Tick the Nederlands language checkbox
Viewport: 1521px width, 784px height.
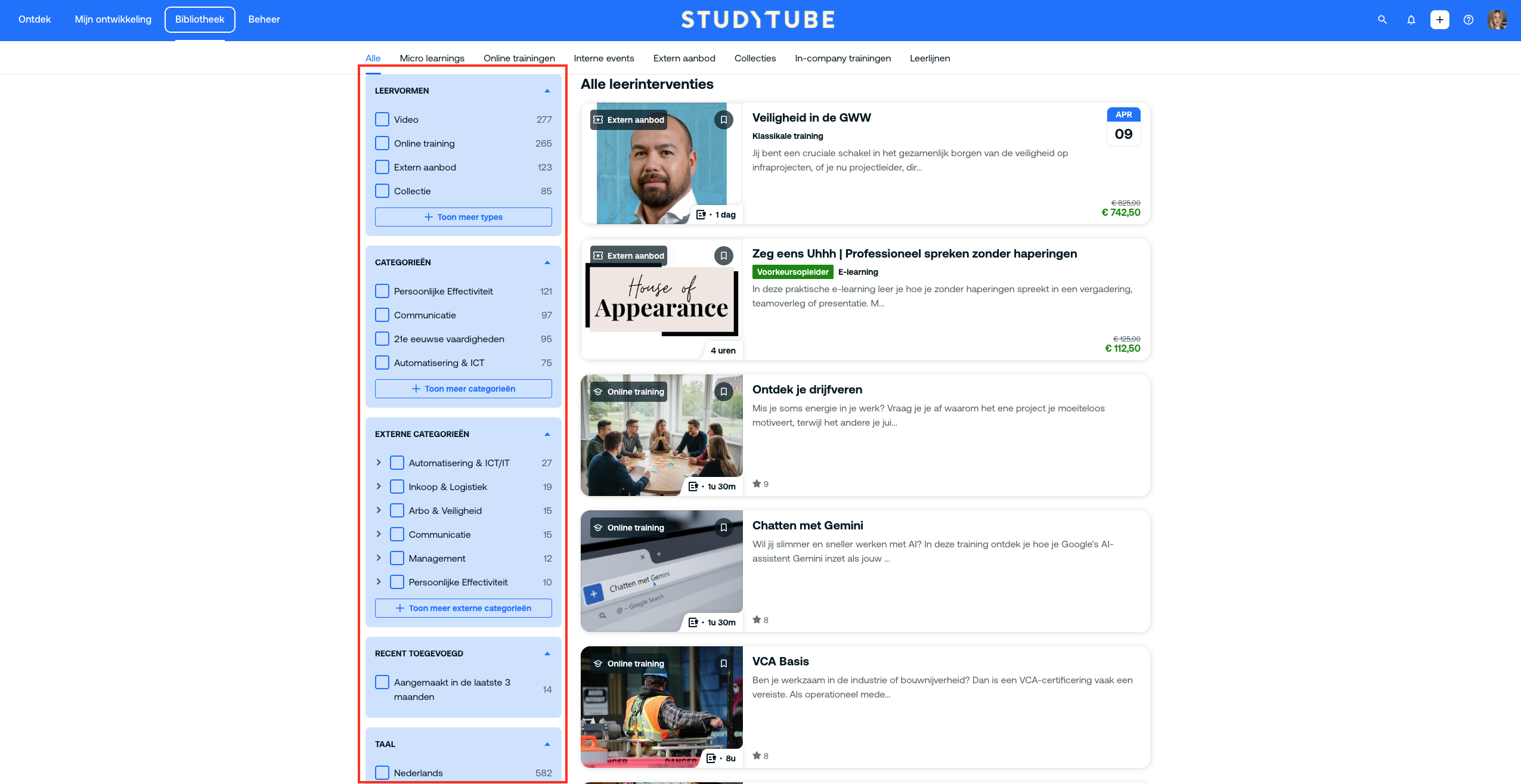click(x=382, y=773)
